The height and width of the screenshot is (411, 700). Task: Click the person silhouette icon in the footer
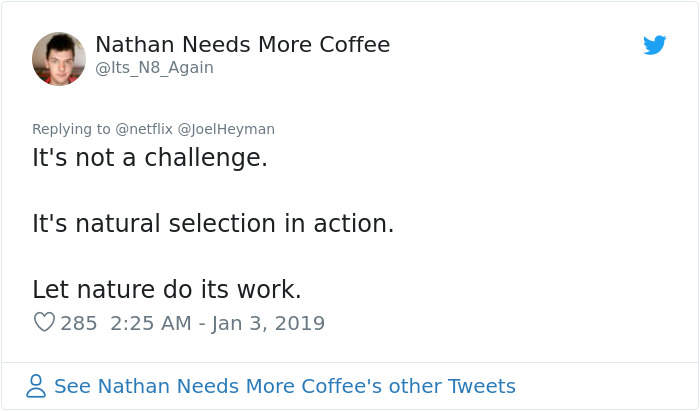37,386
